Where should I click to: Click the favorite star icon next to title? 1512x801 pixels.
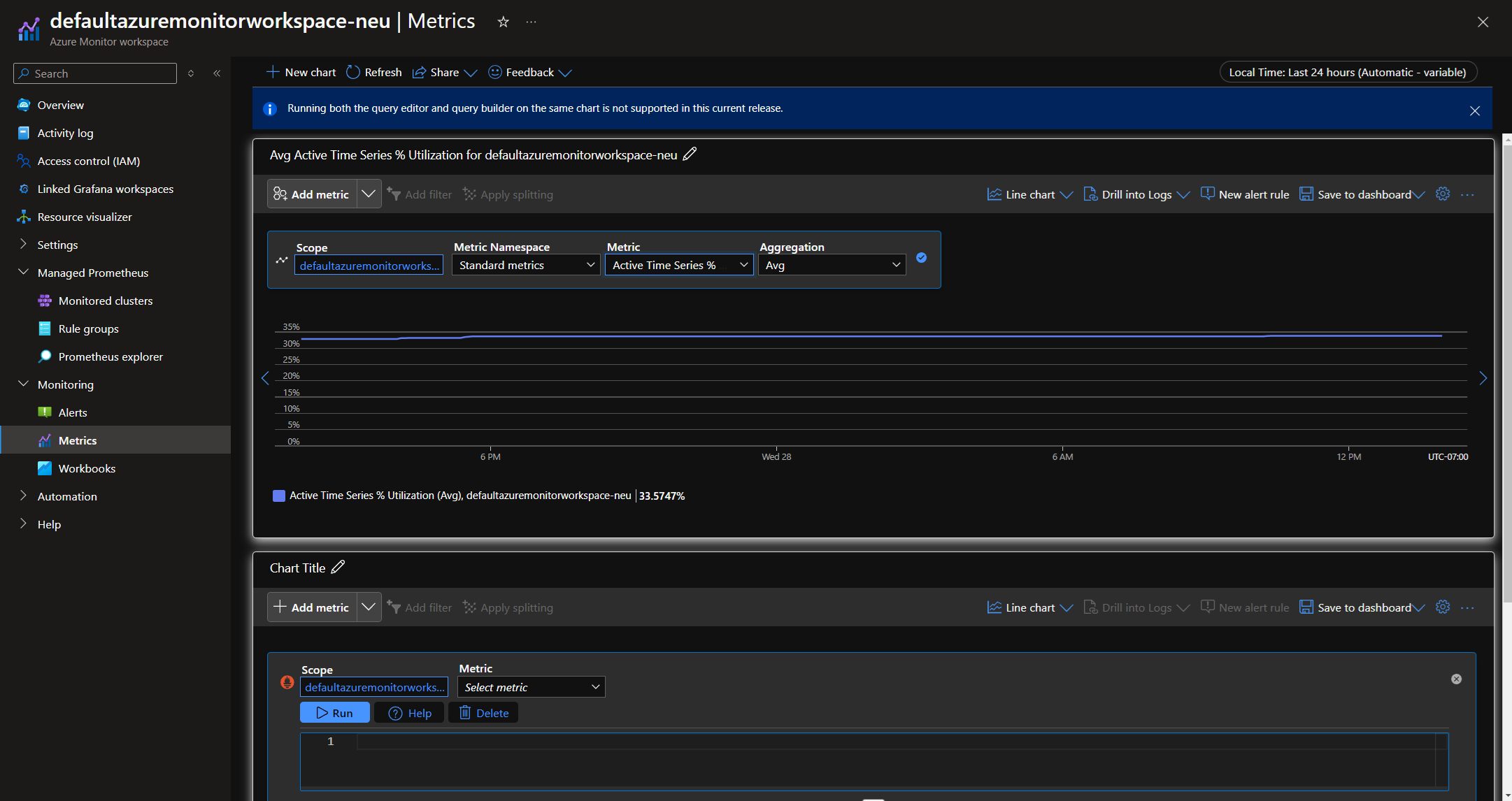pos(503,22)
